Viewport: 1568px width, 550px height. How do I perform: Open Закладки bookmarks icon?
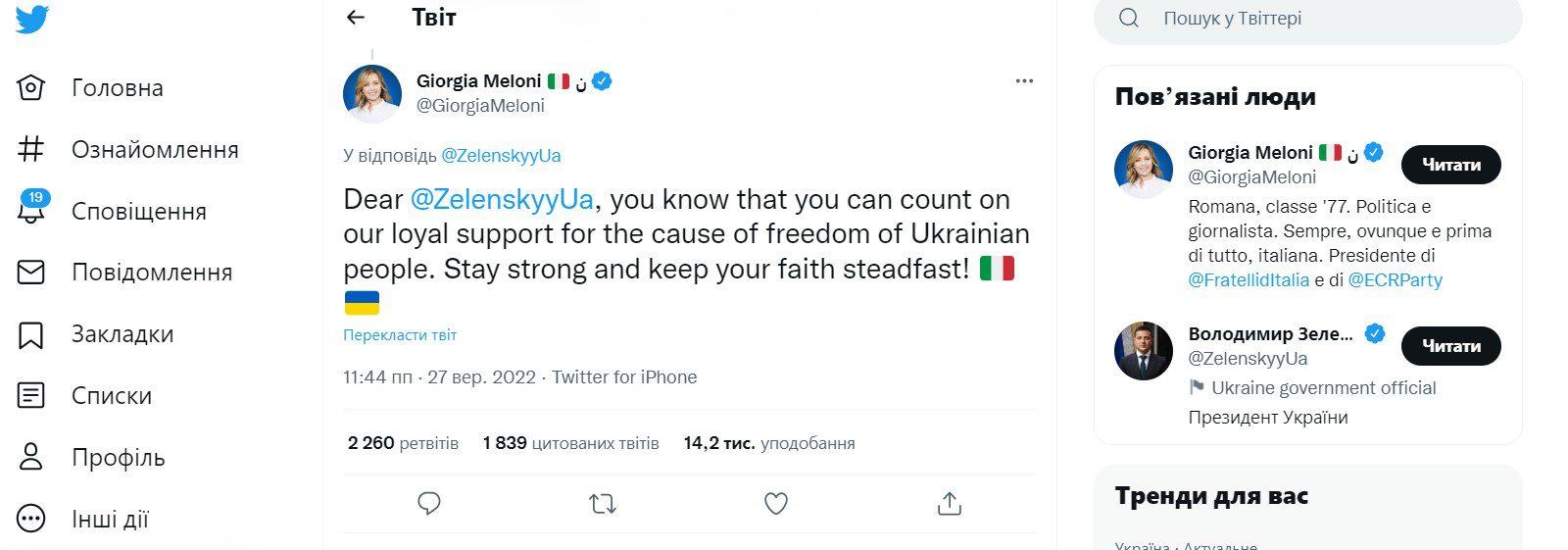point(31,334)
